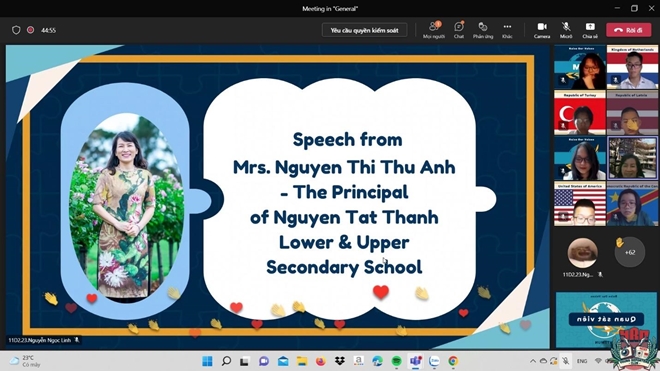Open the Amazon taskbar icon

pyautogui.click(x=359, y=361)
